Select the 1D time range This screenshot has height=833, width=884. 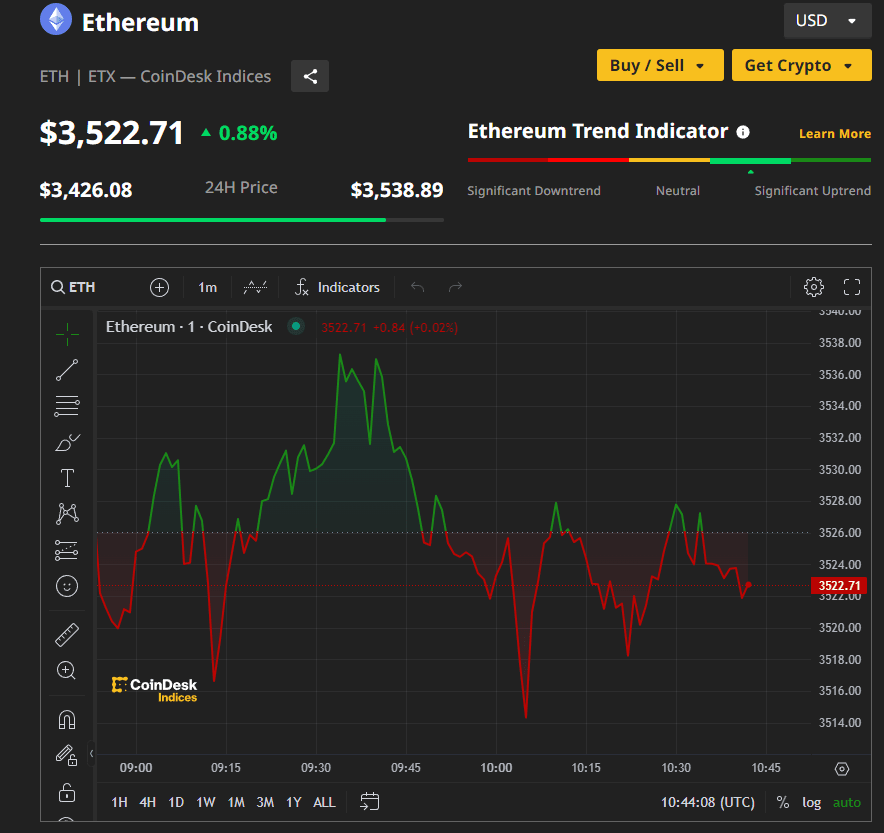176,802
